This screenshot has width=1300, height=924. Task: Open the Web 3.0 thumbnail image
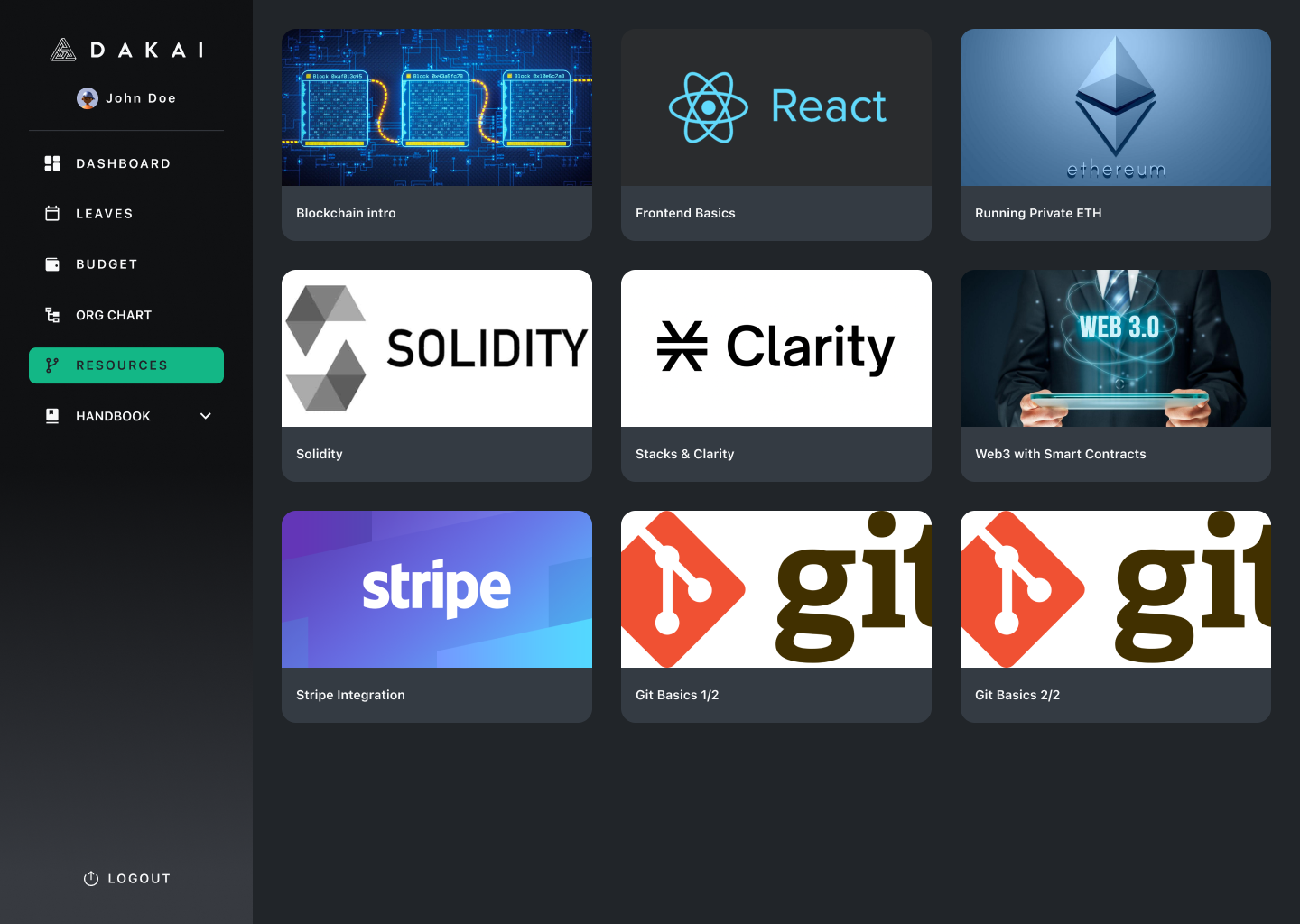[1116, 348]
